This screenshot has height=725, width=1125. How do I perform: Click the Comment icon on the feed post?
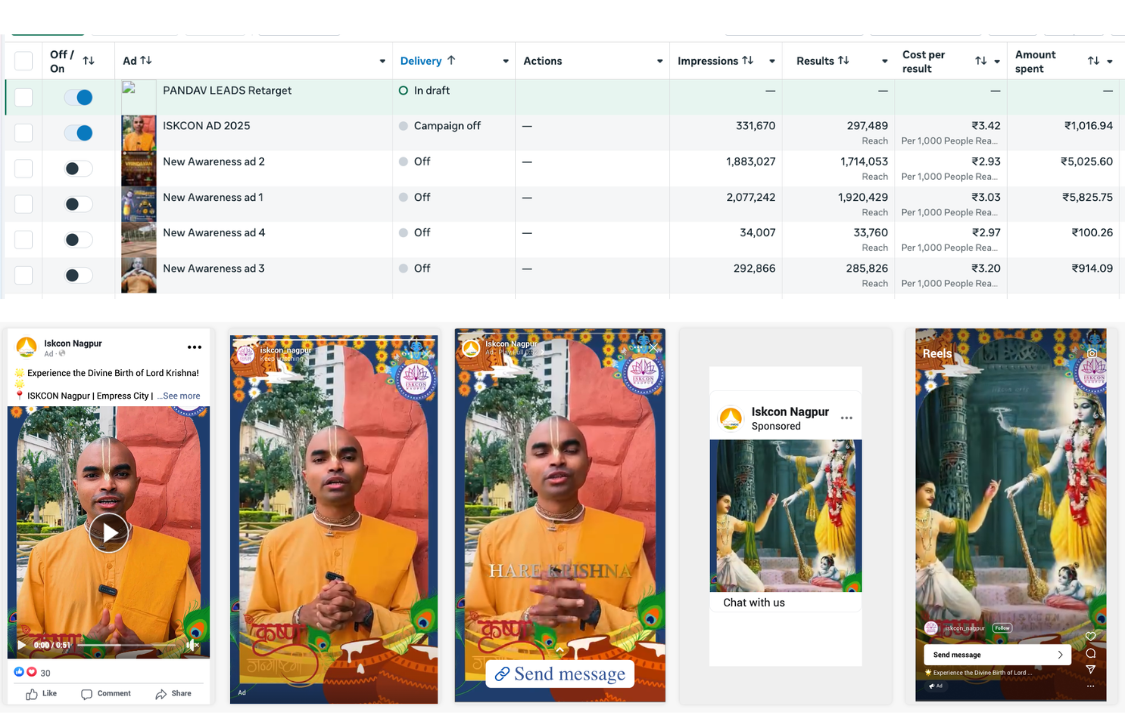[87, 693]
